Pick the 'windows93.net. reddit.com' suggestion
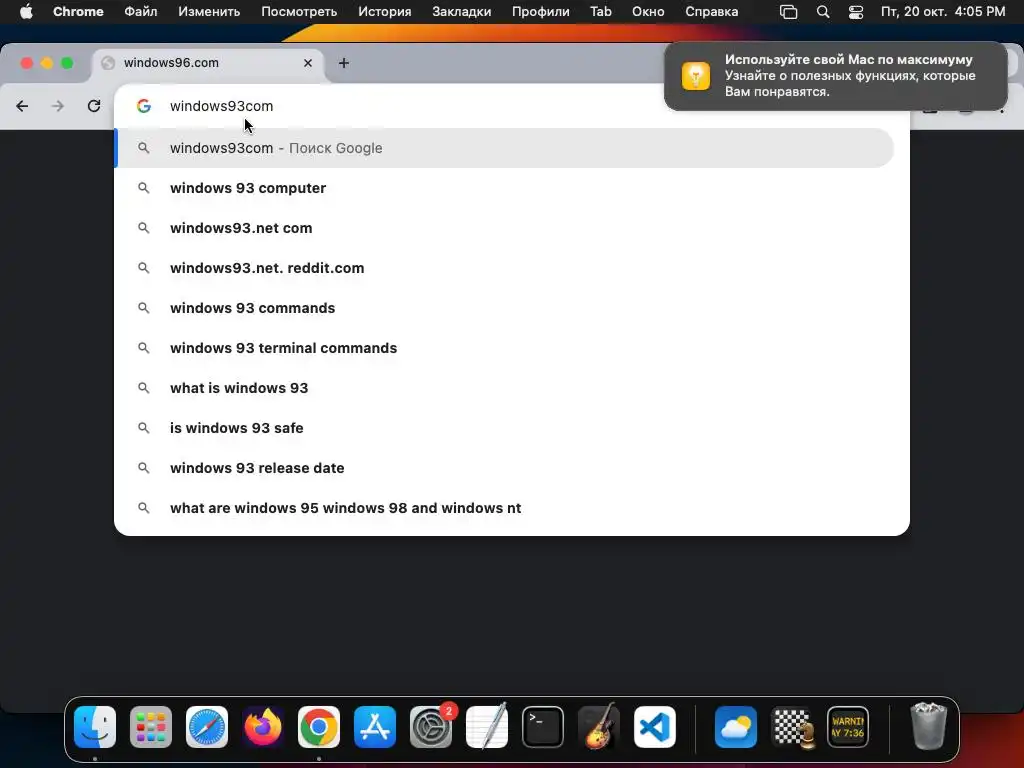The width and height of the screenshot is (1024, 768). (x=504, y=268)
